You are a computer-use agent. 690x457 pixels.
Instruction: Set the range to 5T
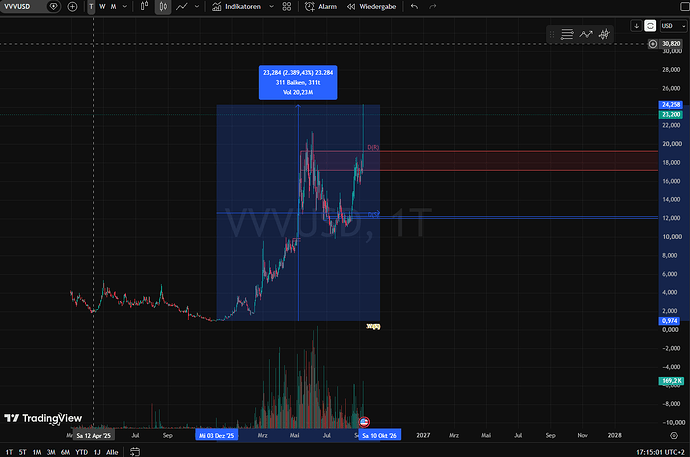click(22, 452)
